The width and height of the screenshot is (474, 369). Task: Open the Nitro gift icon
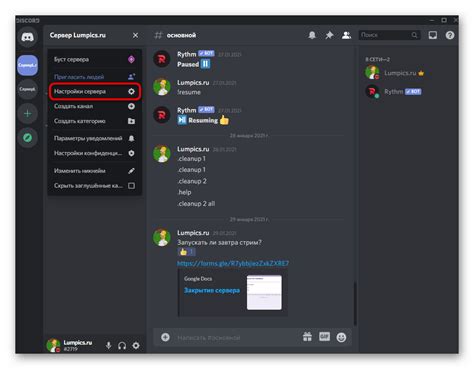tap(307, 337)
